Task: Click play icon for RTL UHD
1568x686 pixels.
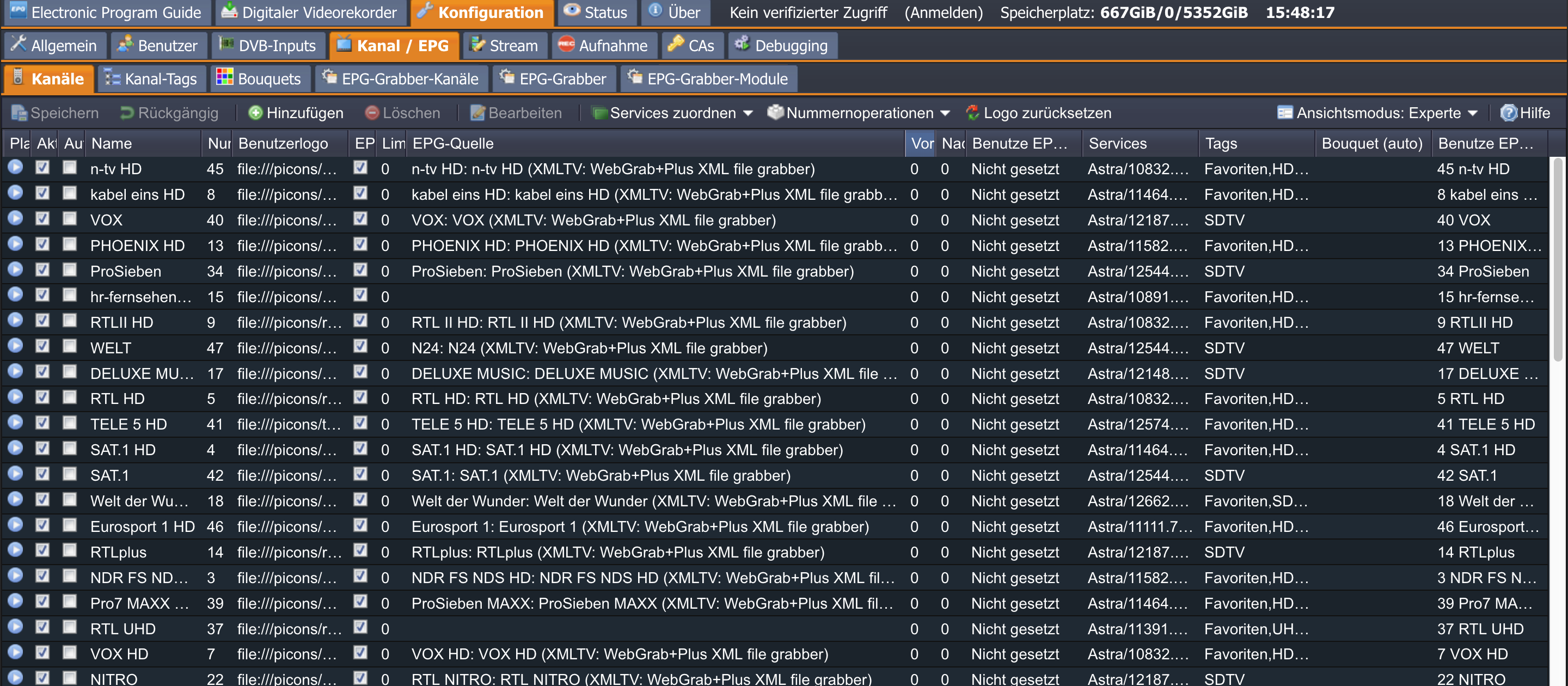Action: [15, 628]
